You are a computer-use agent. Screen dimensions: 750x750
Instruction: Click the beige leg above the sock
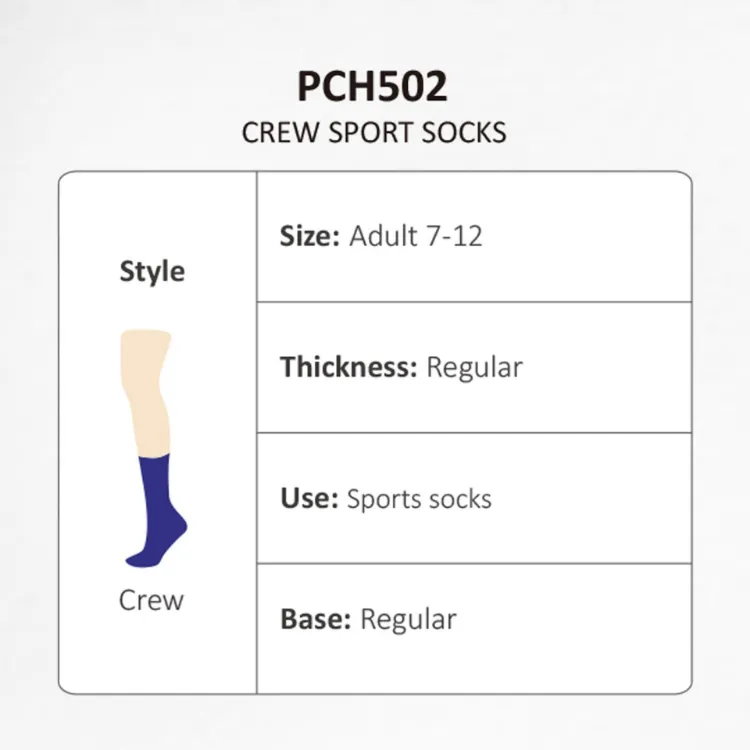146,392
